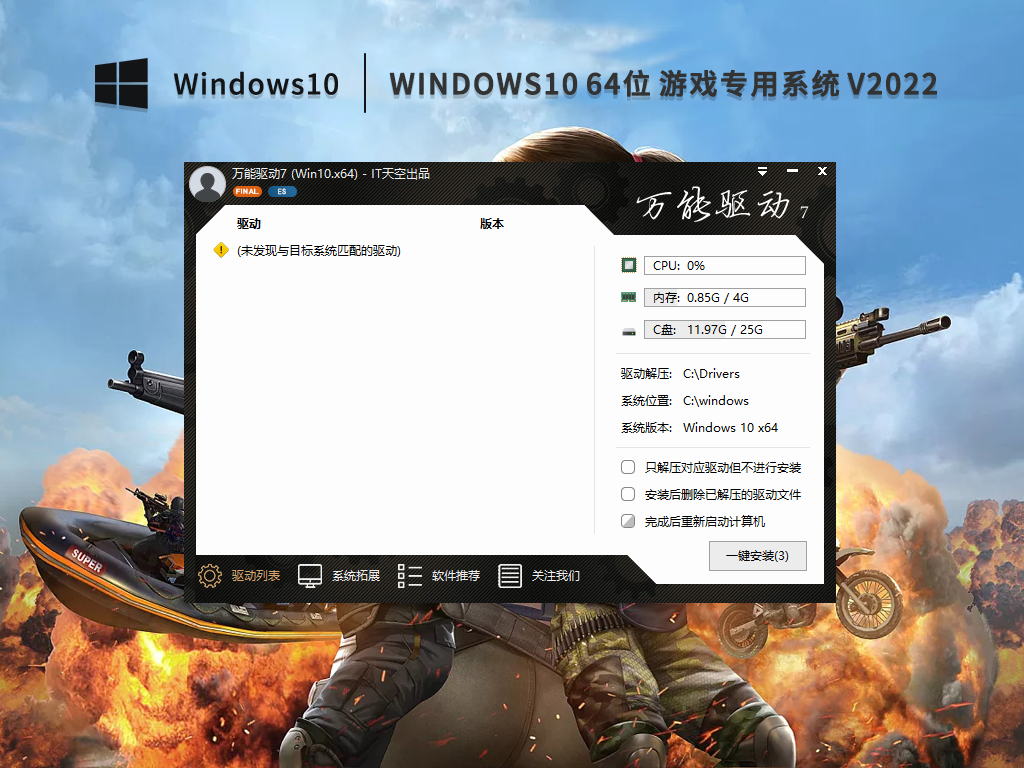Click the CPU: 0% usage bar
The image size is (1024, 768).
click(724, 265)
